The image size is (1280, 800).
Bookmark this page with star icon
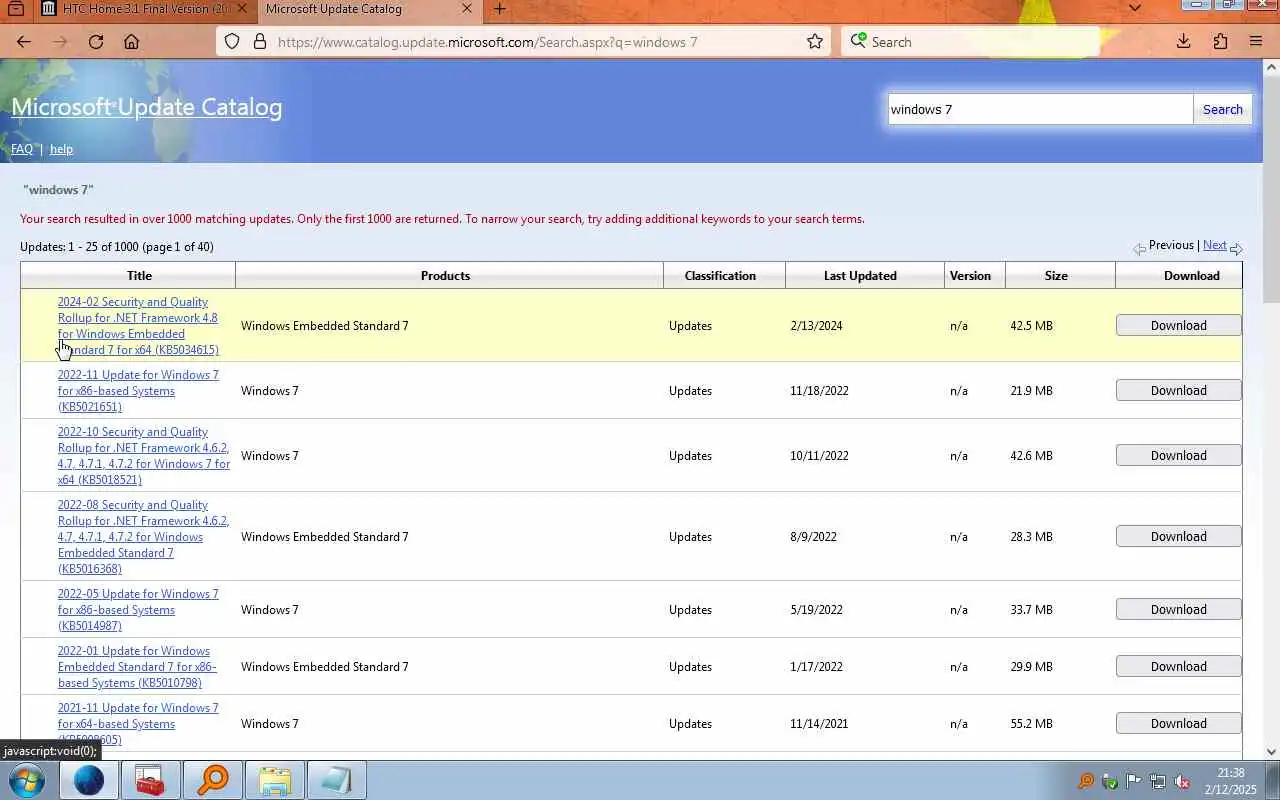point(815,42)
